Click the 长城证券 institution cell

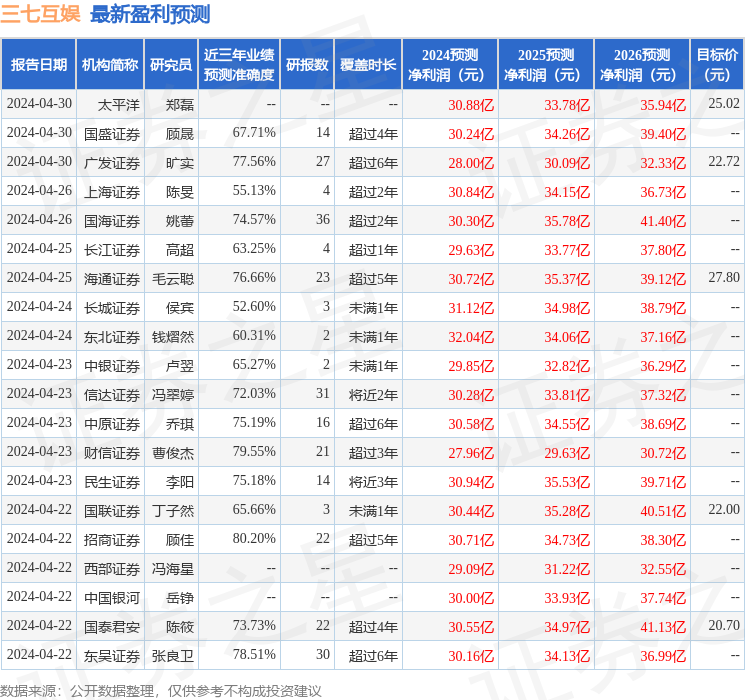tap(112, 308)
